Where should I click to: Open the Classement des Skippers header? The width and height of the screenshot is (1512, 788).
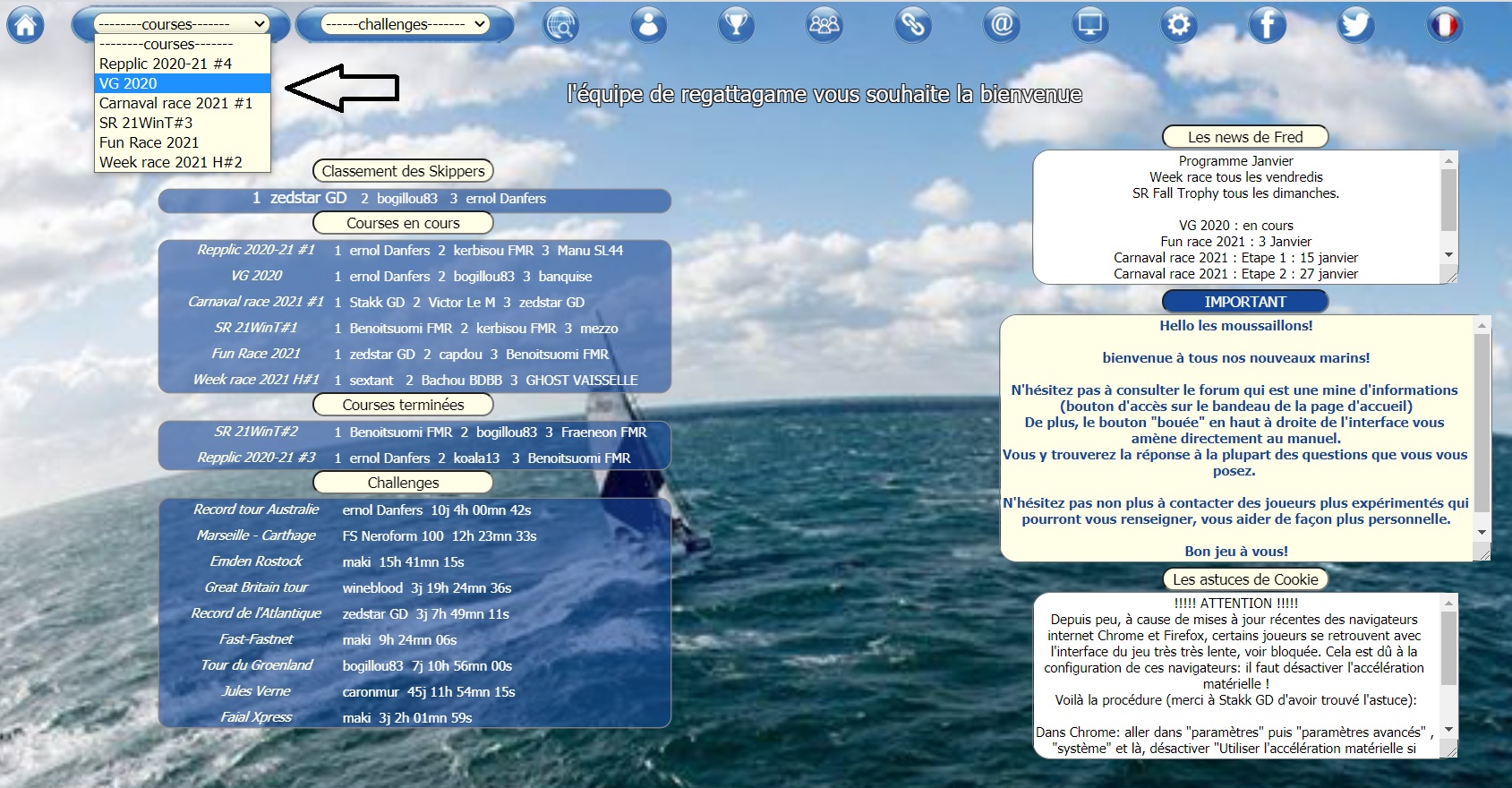tap(403, 171)
